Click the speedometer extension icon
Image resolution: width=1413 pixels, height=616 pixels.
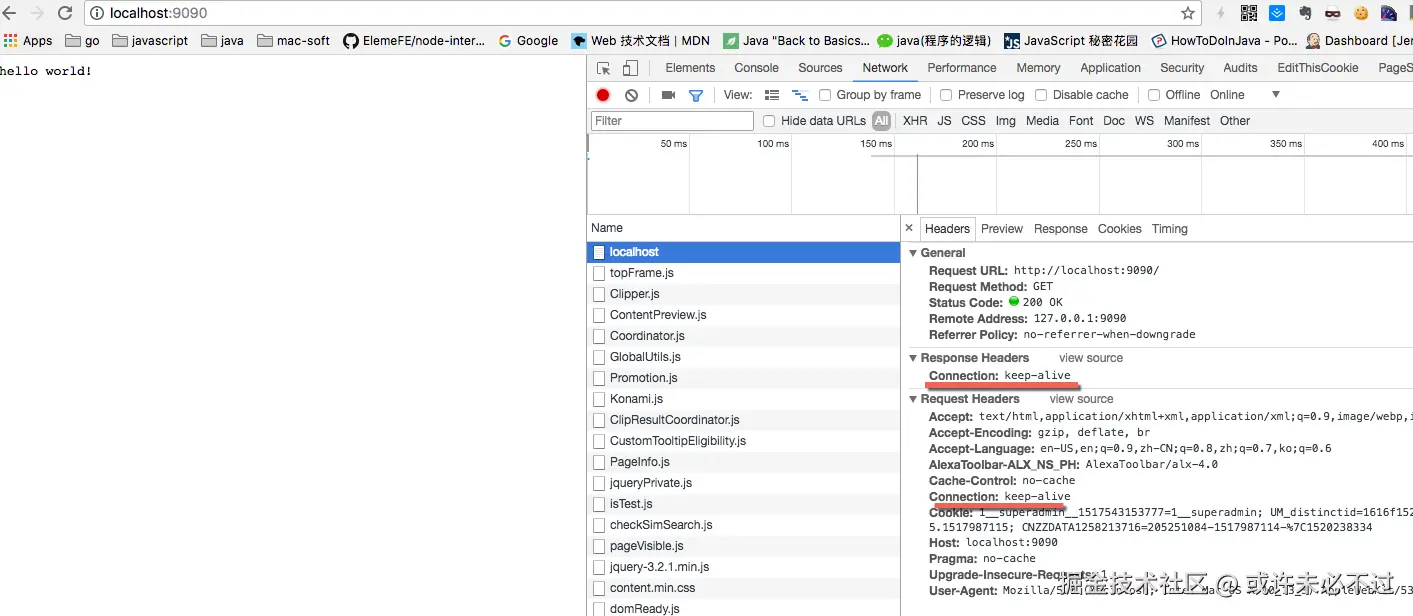tap(1389, 13)
